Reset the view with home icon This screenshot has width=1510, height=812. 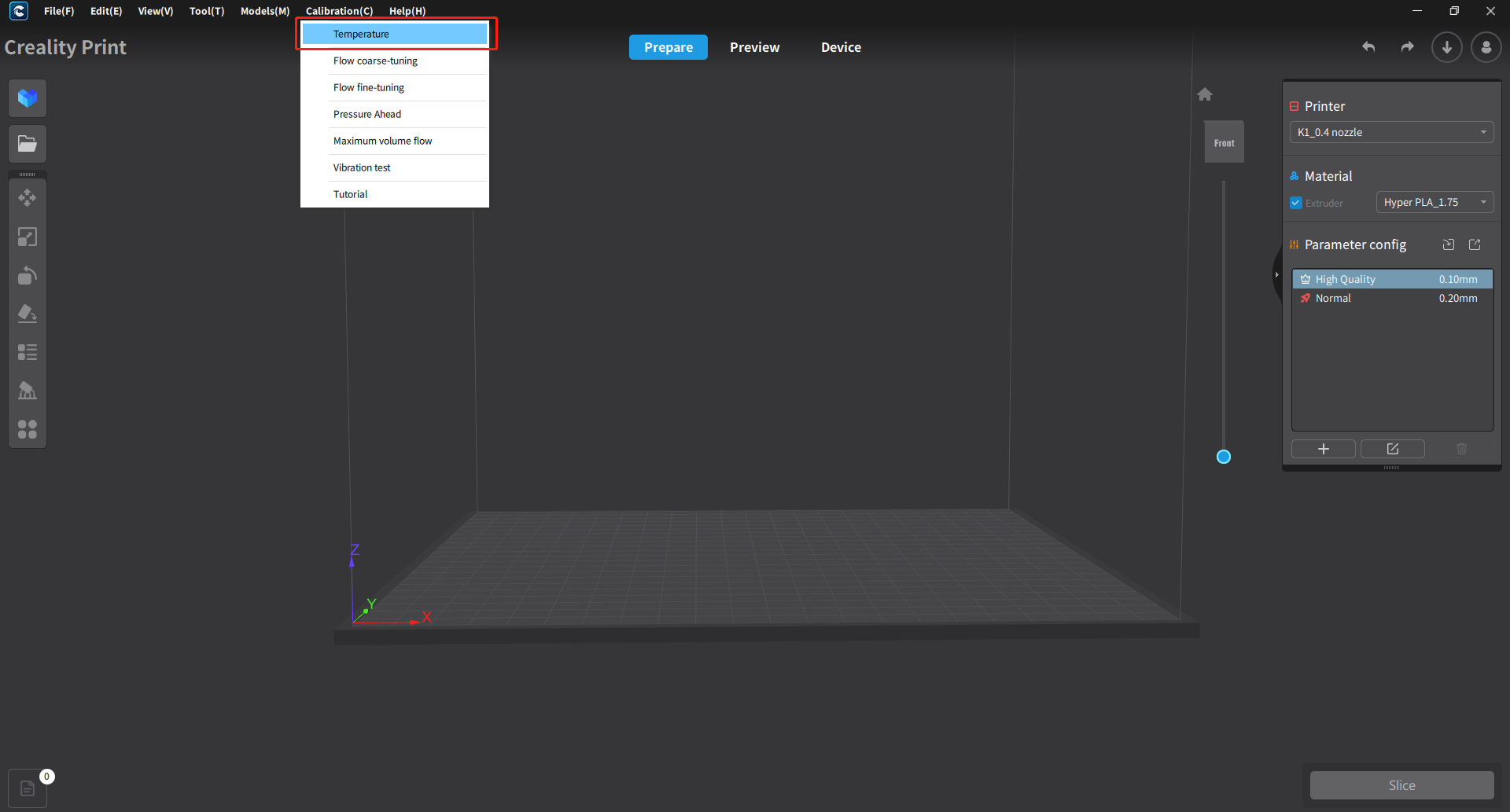pyautogui.click(x=1205, y=94)
